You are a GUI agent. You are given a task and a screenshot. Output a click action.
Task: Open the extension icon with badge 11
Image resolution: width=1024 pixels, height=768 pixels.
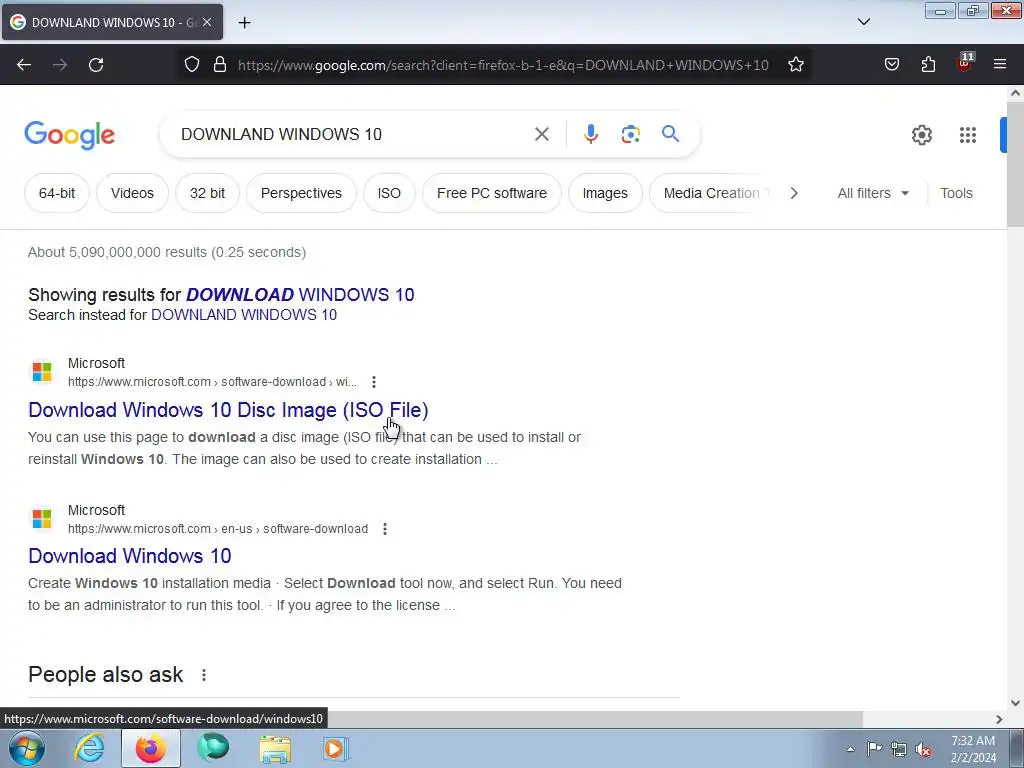[x=965, y=63]
